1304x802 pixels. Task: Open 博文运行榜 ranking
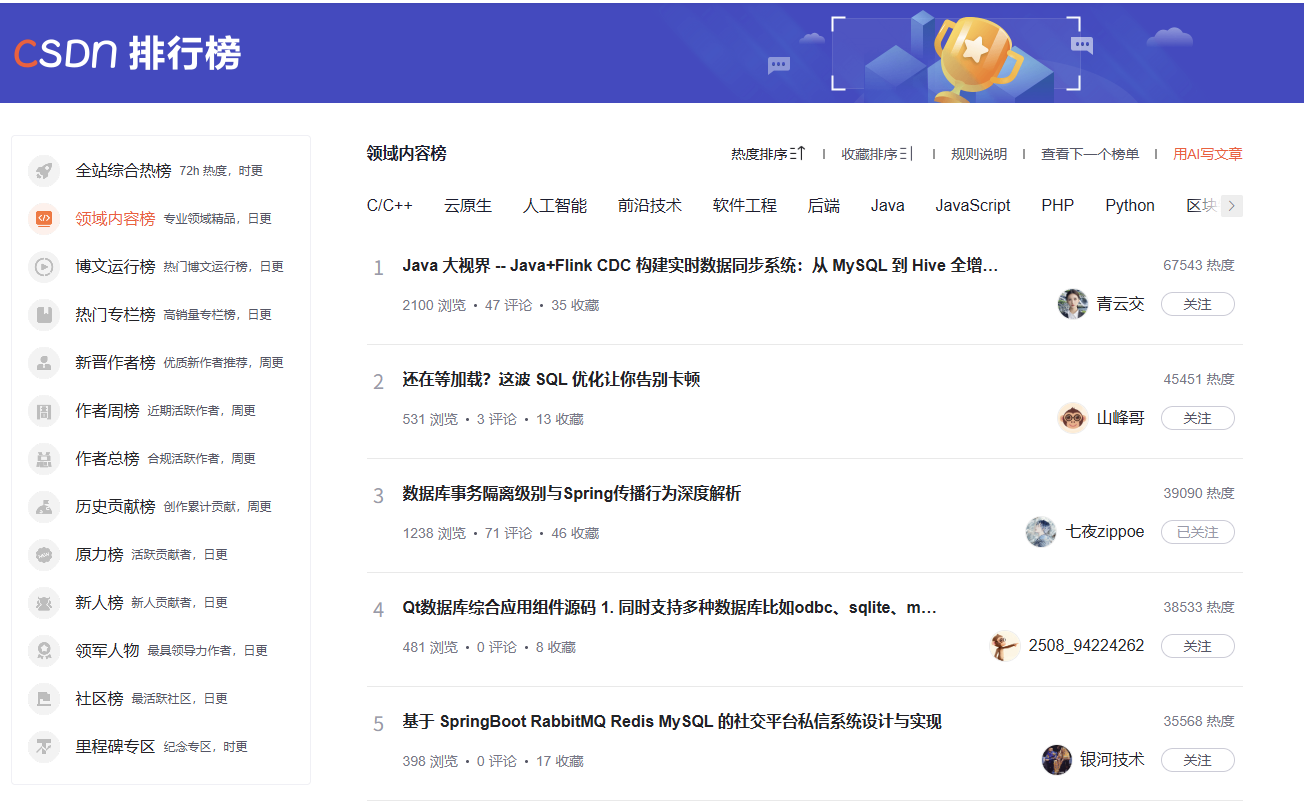tap(116, 267)
